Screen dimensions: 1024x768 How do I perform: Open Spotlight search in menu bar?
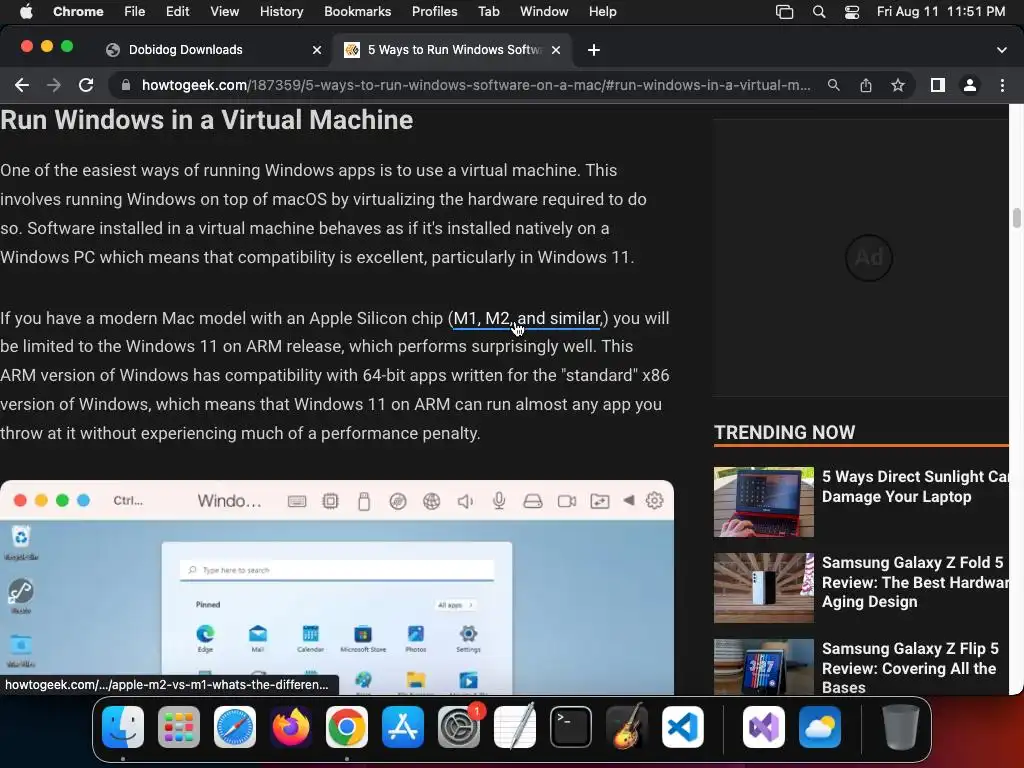[x=819, y=11]
